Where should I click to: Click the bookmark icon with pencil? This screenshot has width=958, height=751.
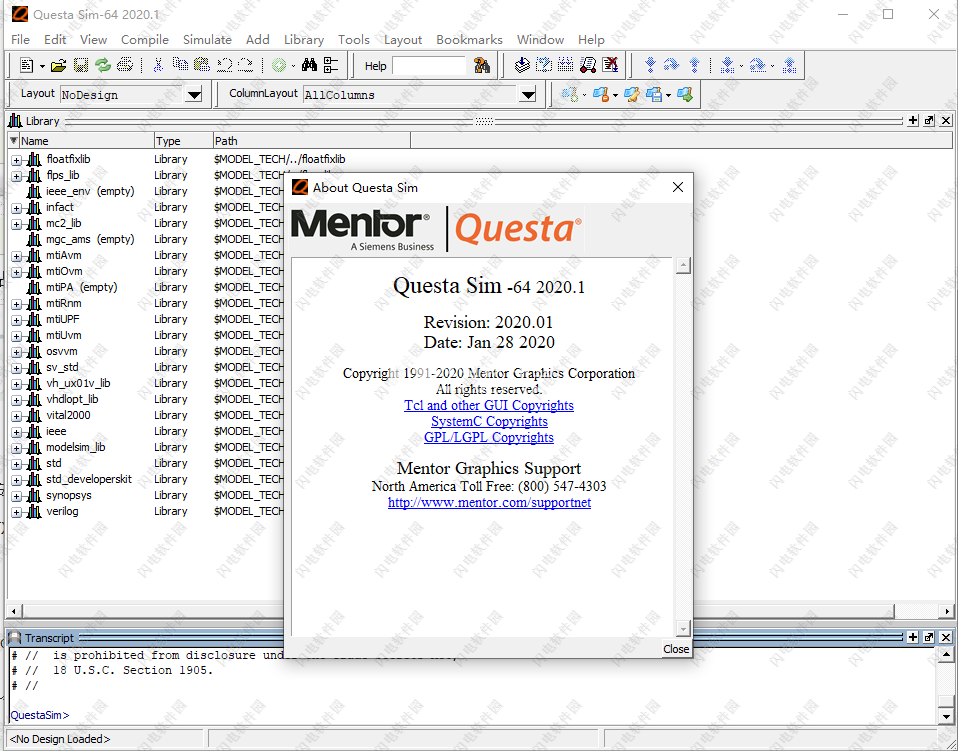(x=632, y=95)
